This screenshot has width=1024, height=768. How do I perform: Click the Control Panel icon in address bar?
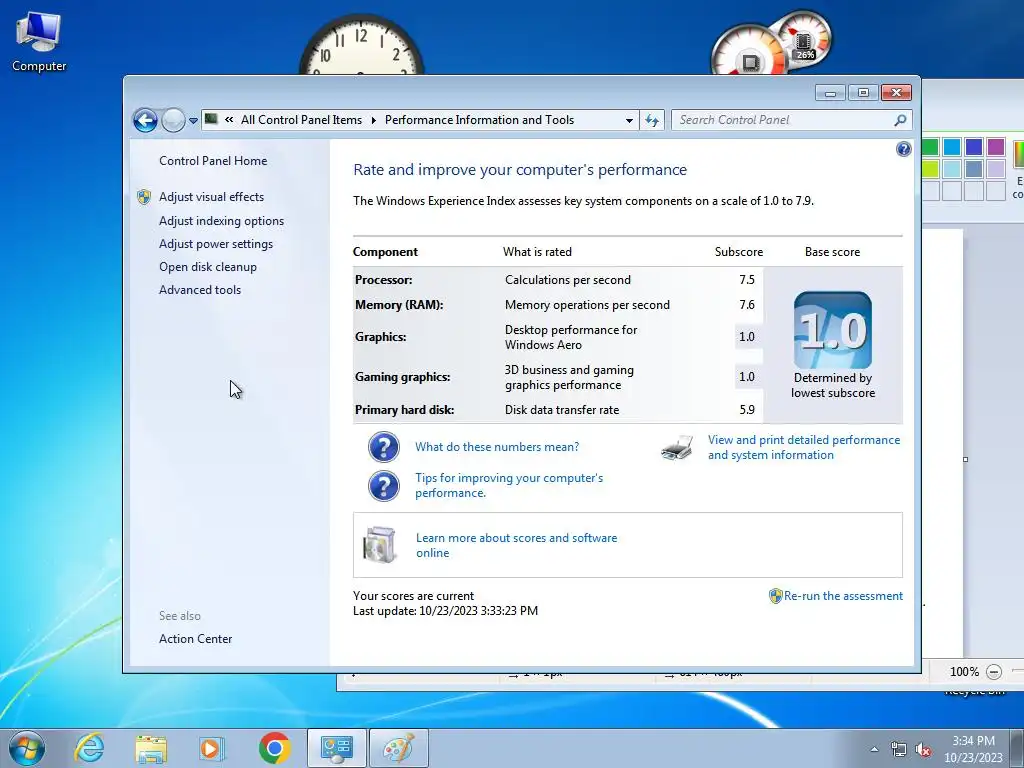coord(211,119)
